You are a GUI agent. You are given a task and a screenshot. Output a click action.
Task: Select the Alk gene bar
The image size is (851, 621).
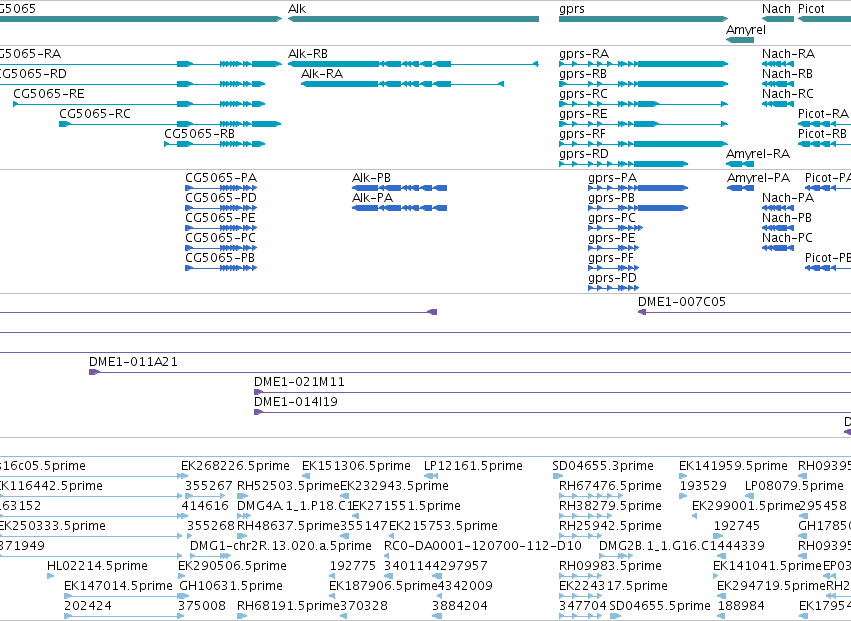(413, 19)
